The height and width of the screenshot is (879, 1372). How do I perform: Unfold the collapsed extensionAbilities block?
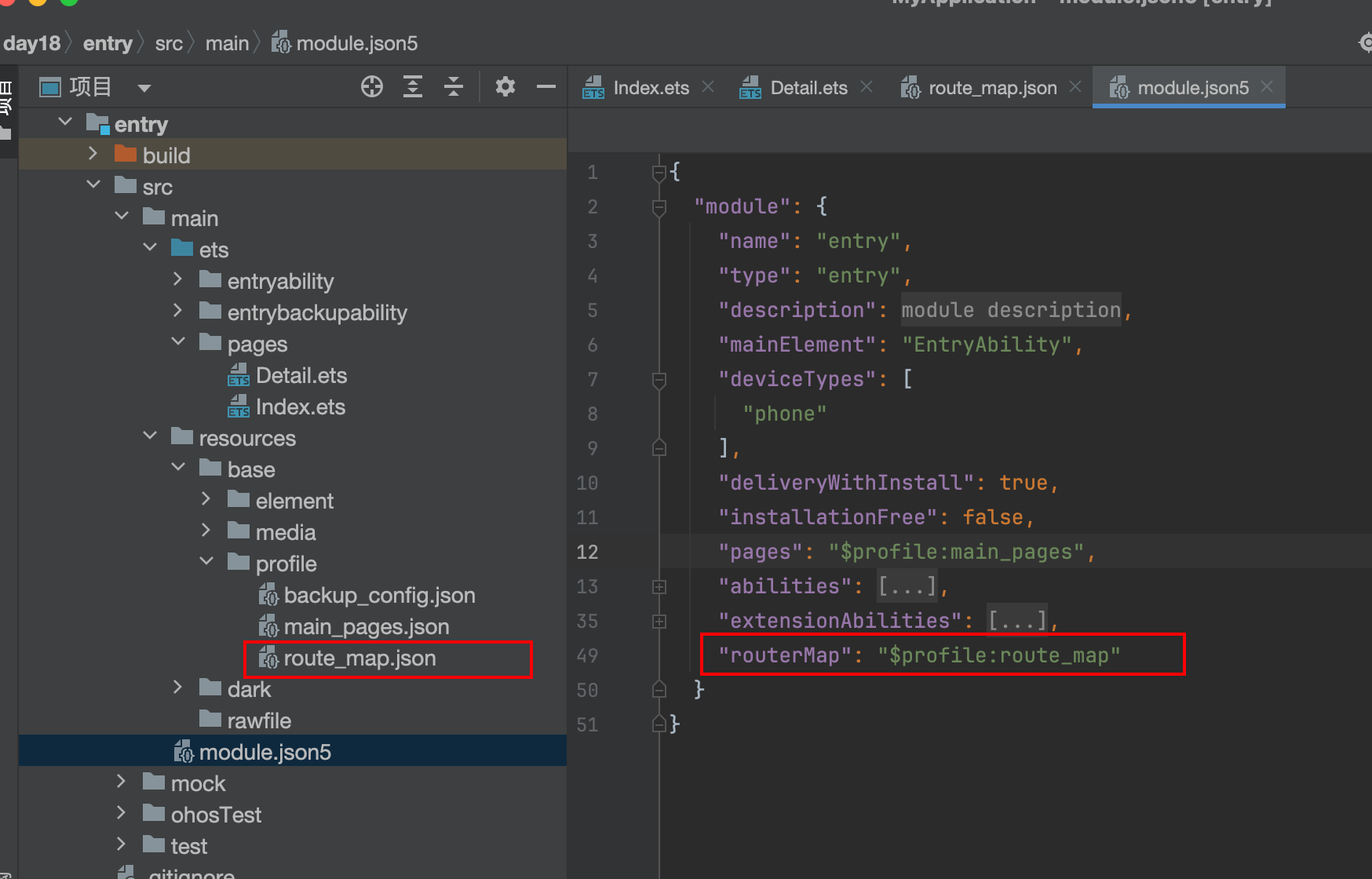coord(659,622)
